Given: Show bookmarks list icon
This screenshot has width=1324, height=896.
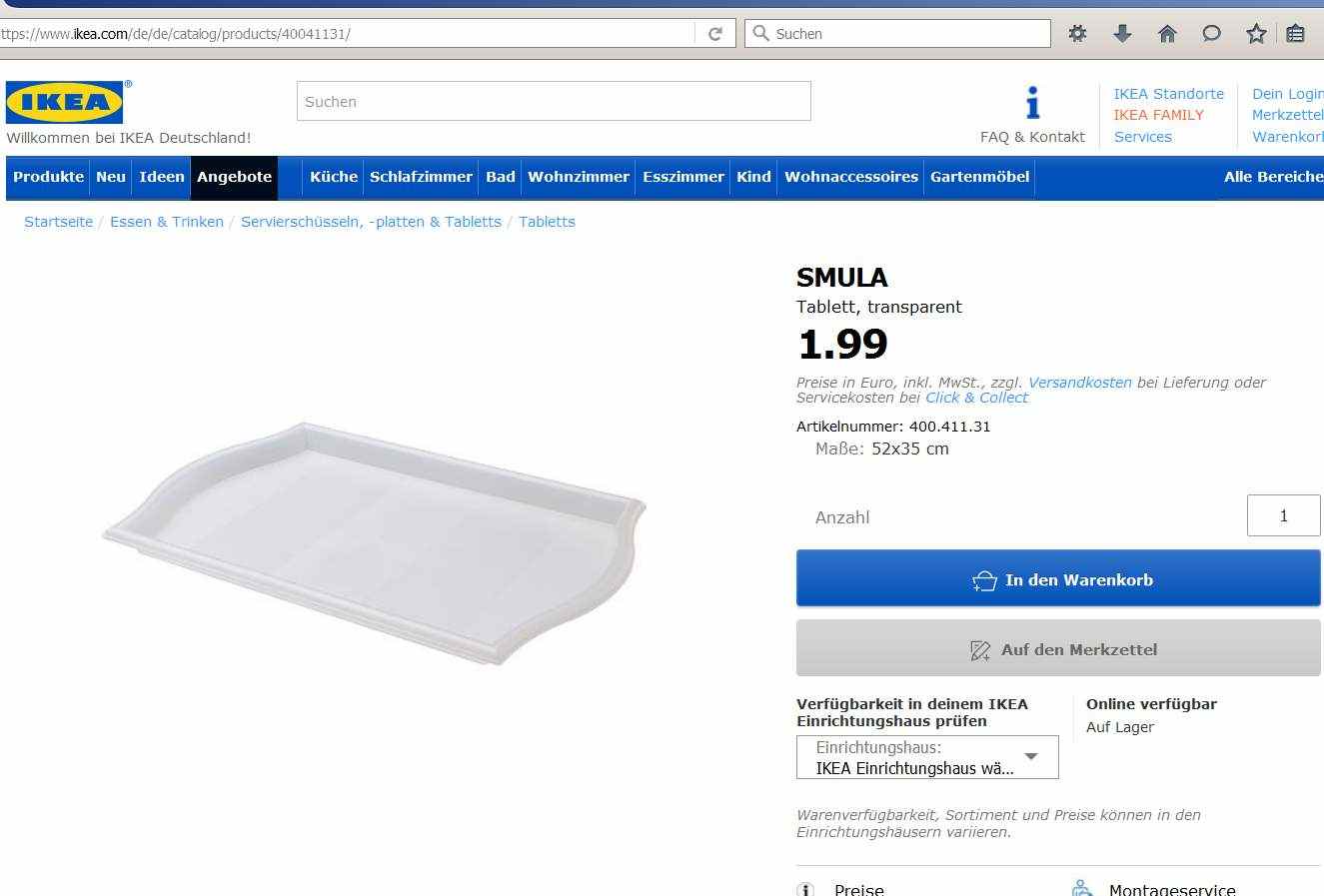Looking at the screenshot, I should tap(1296, 34).
